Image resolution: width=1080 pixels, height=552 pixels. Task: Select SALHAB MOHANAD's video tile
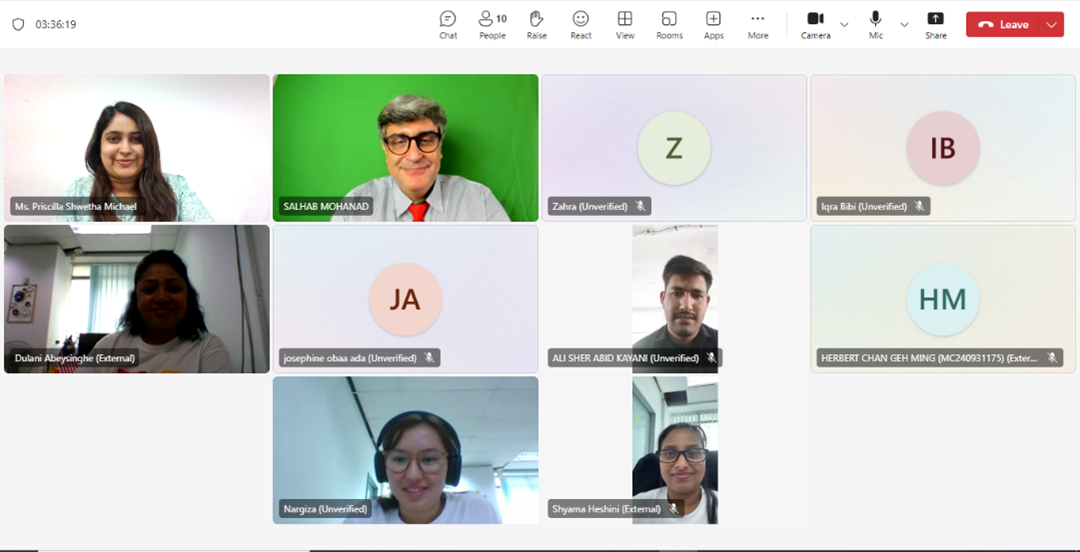click(406, 148)
